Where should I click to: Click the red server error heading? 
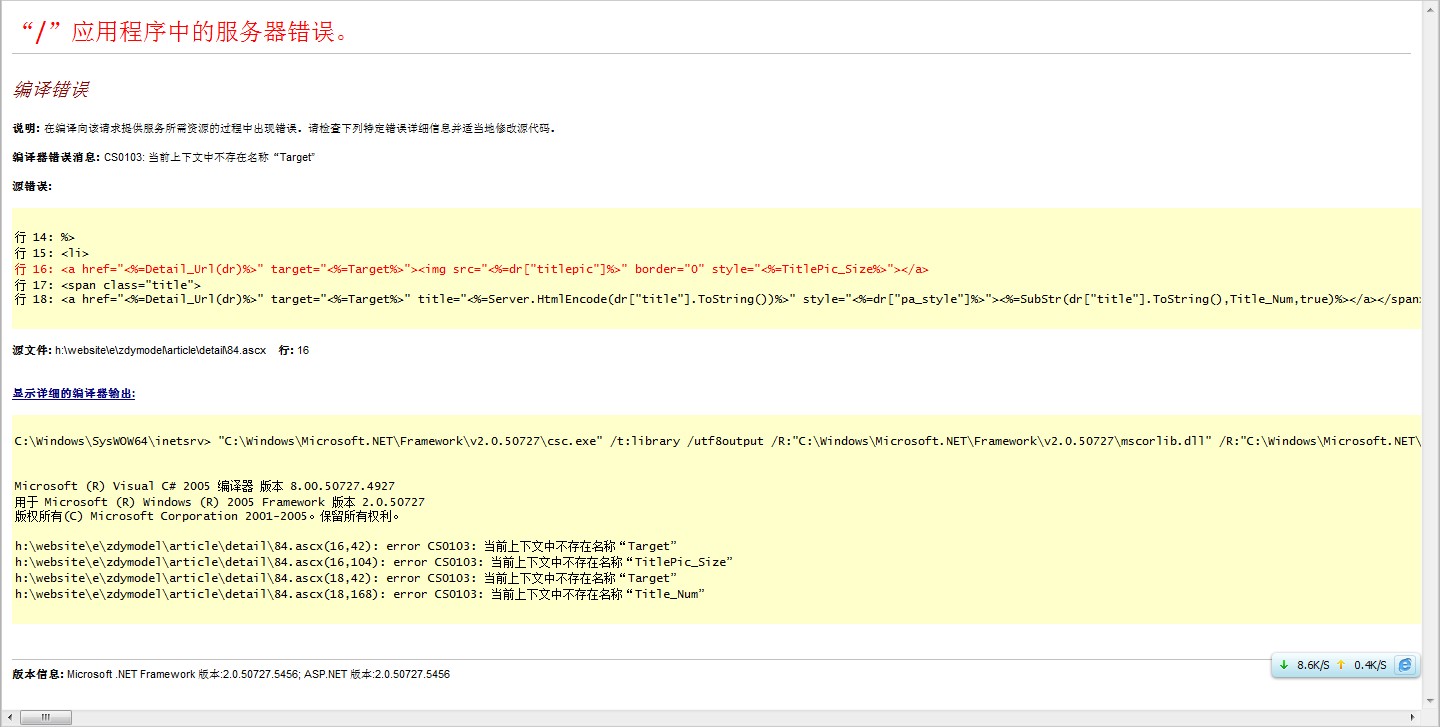(184, 31)
